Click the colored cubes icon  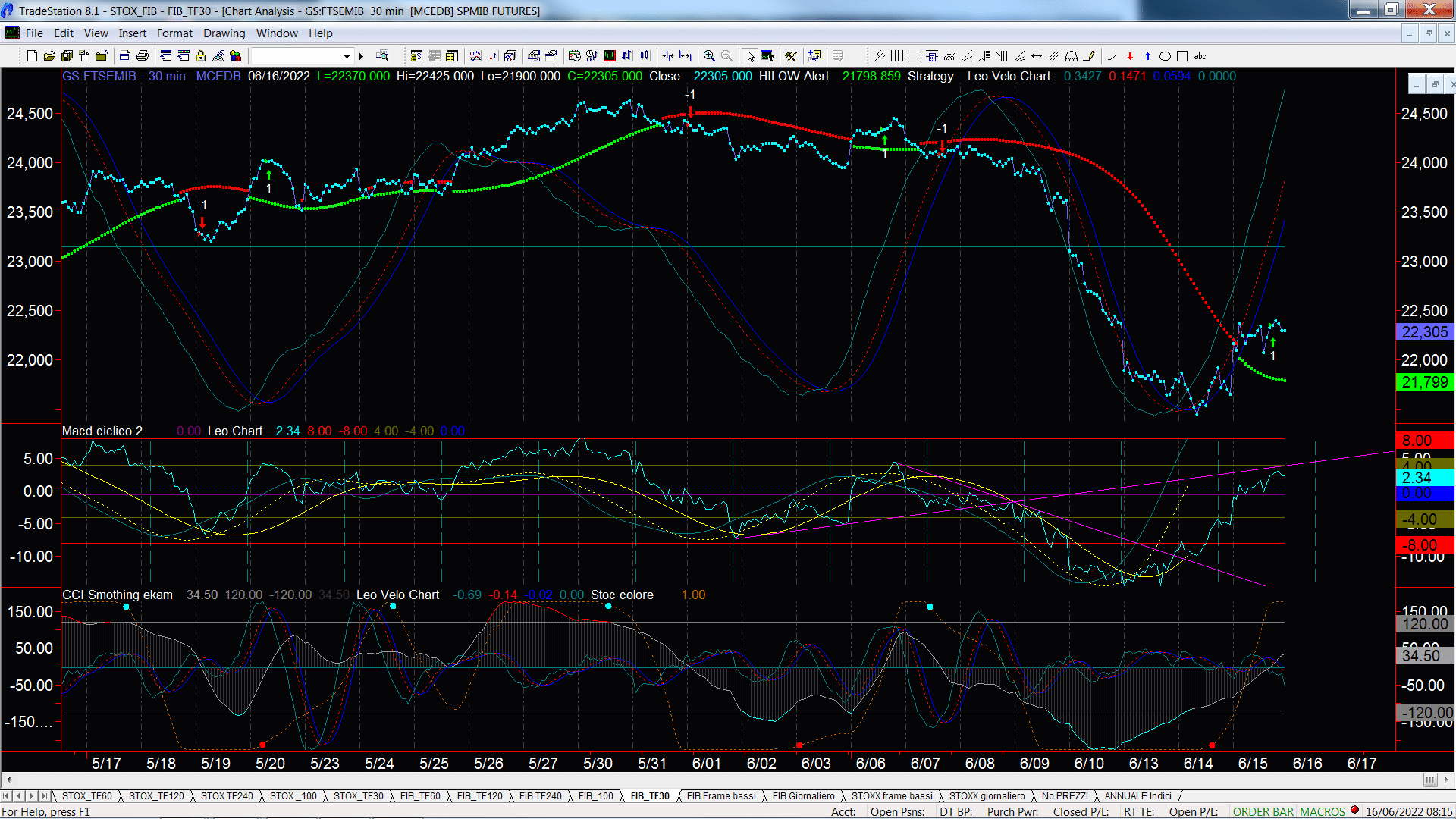pos(236,56)
